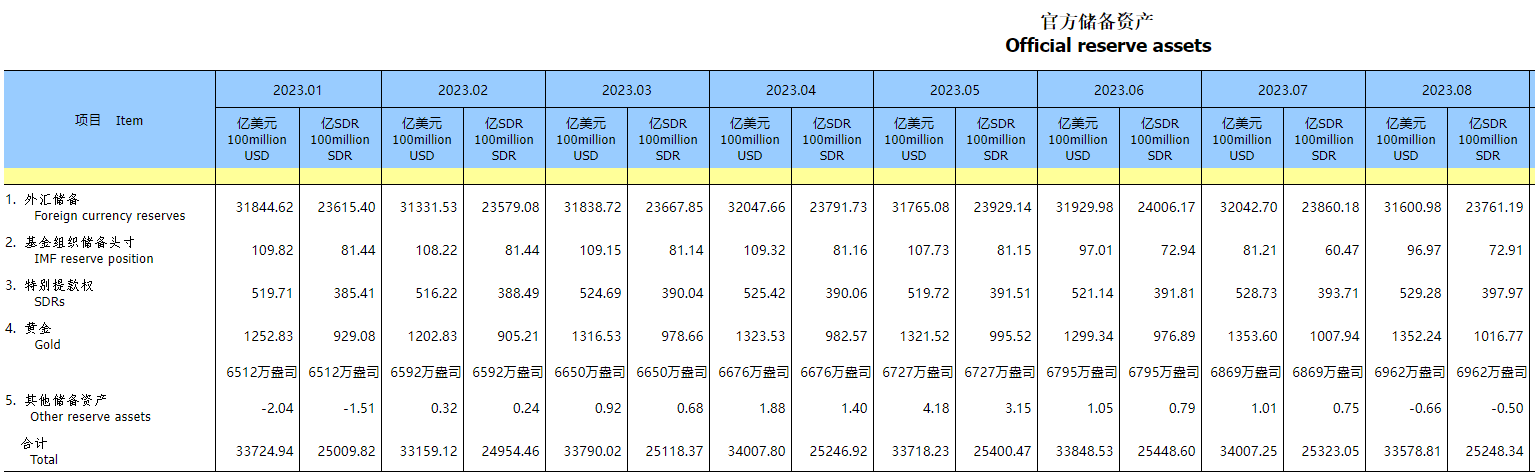Click the total value 33724.94
Viewport: 1535px width, 476px height.
(x=264, y=452)
